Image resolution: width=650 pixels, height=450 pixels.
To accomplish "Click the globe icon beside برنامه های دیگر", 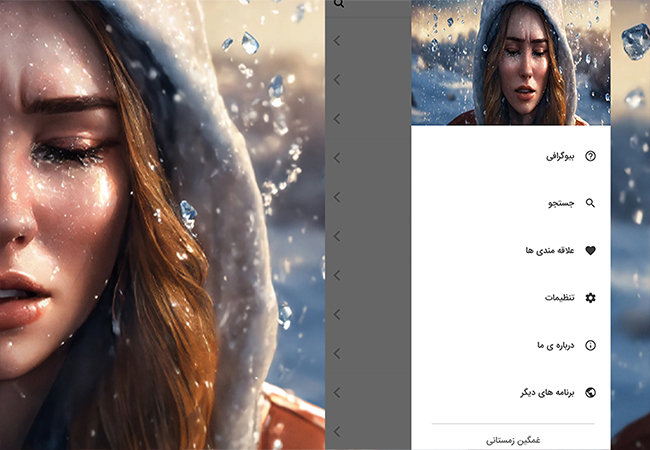I will point(590,392).
